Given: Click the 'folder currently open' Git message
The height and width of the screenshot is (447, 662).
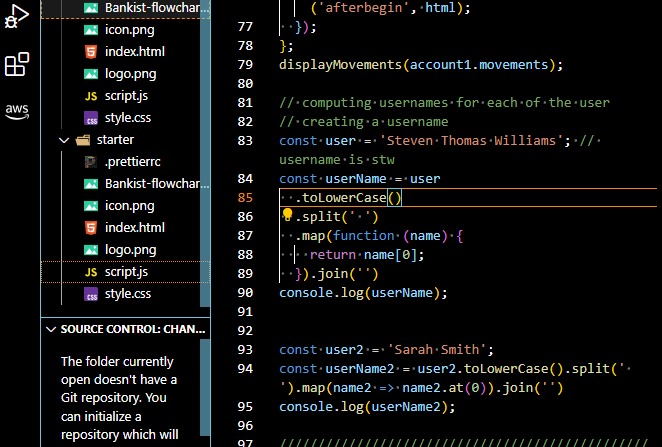Looking at the screenshot, I should (119, 398).
